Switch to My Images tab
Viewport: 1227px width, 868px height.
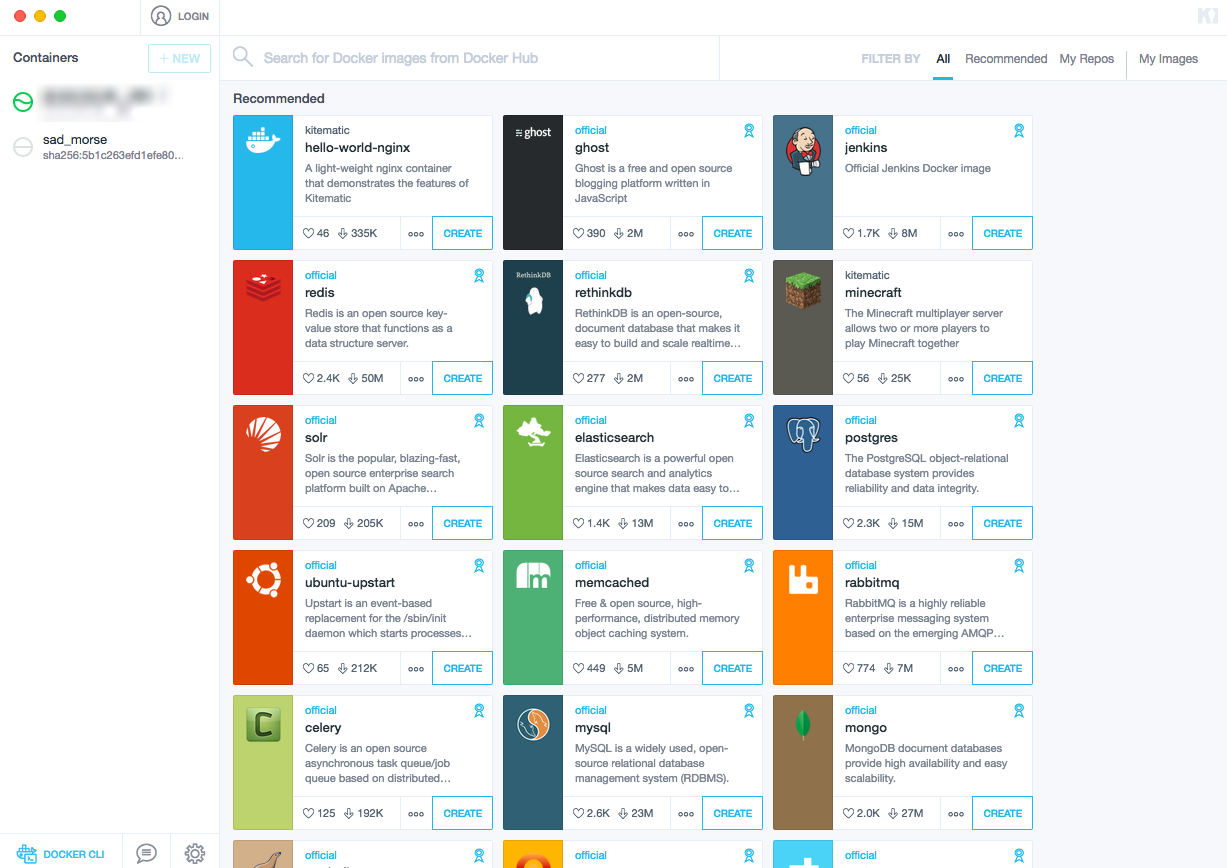1168,59
